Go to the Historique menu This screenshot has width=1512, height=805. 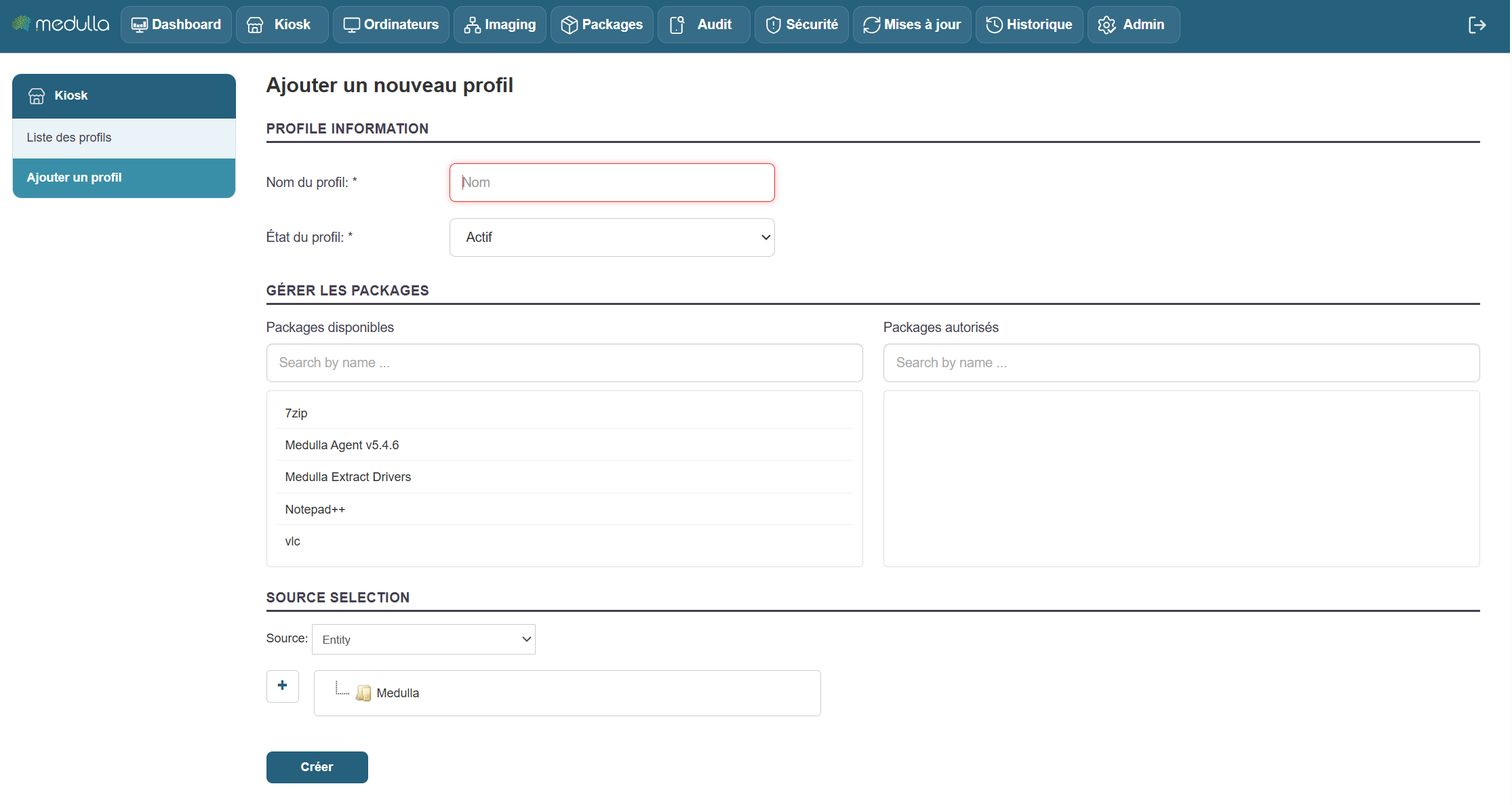(1029, 25)
